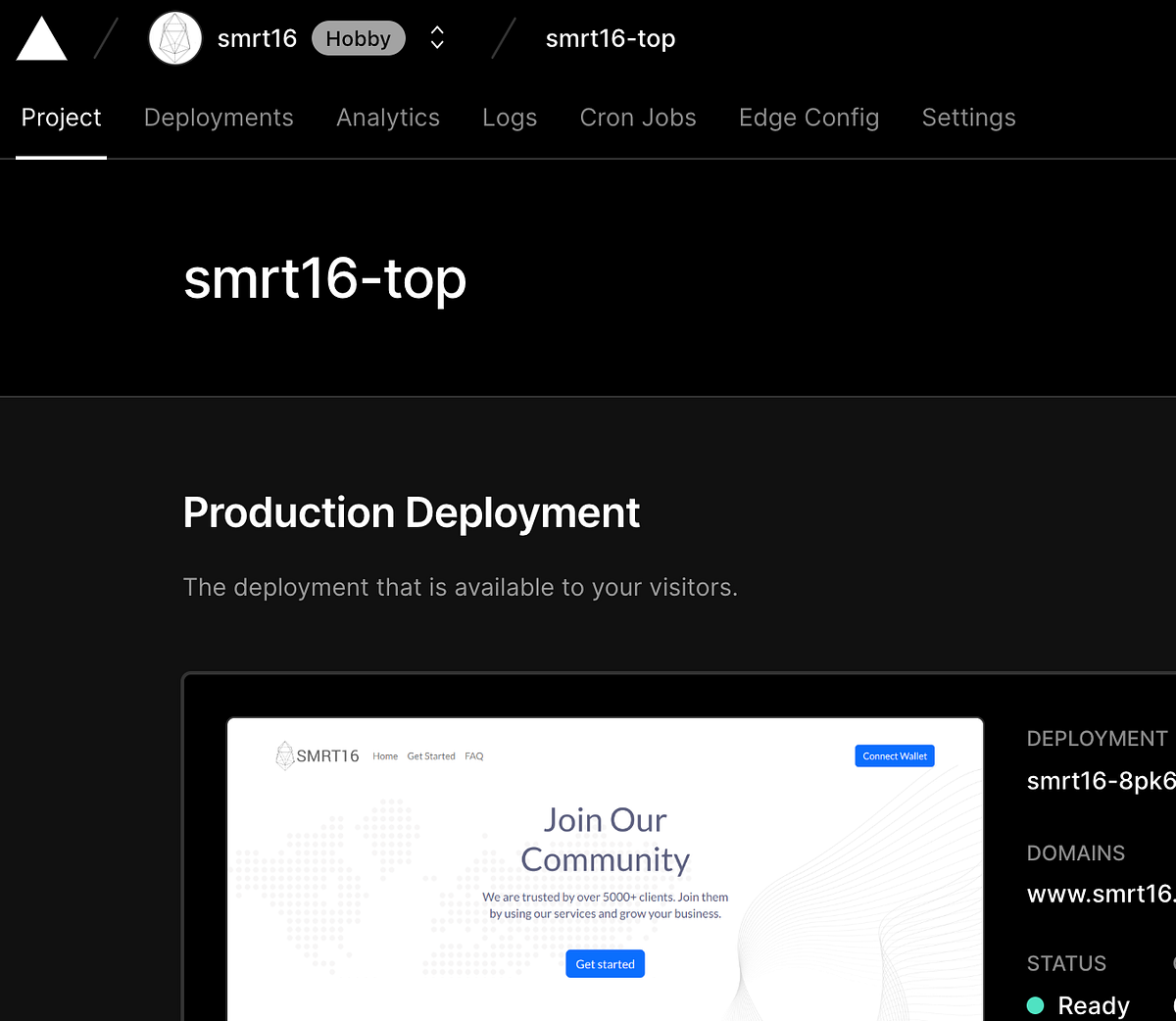1176x1021 pixels.
Task: Select FAQ in the preview navigation
Action: (473, 755)
